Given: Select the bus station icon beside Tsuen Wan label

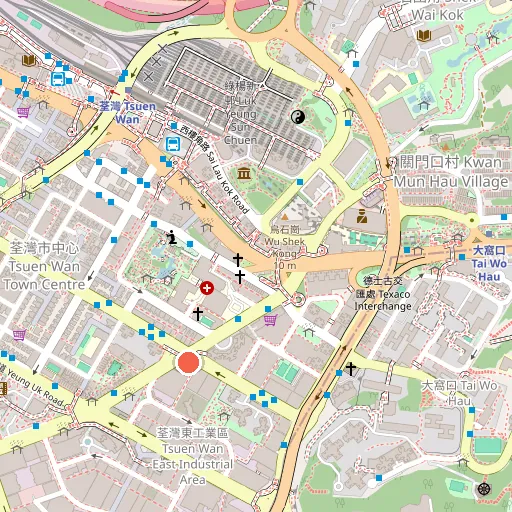Looking at the screenshot, I should point(173,144).
